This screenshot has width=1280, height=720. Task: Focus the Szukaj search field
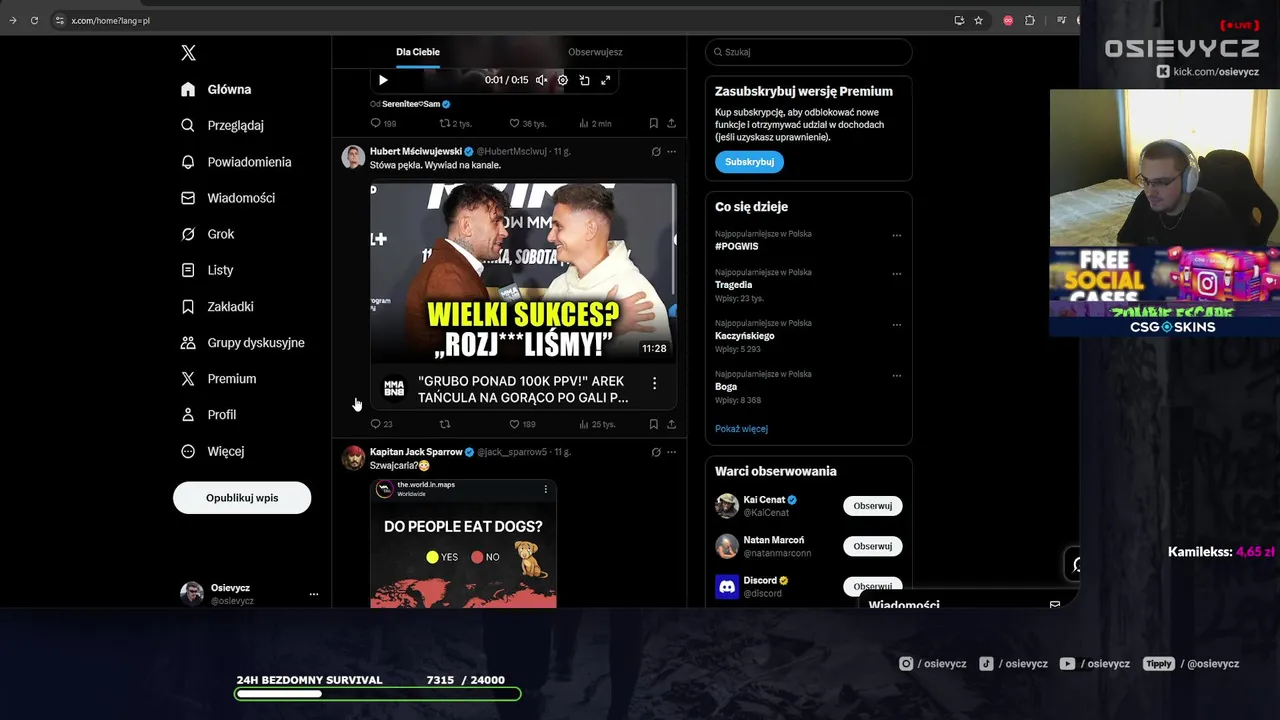pyautogui.click(x=808, y=52)
